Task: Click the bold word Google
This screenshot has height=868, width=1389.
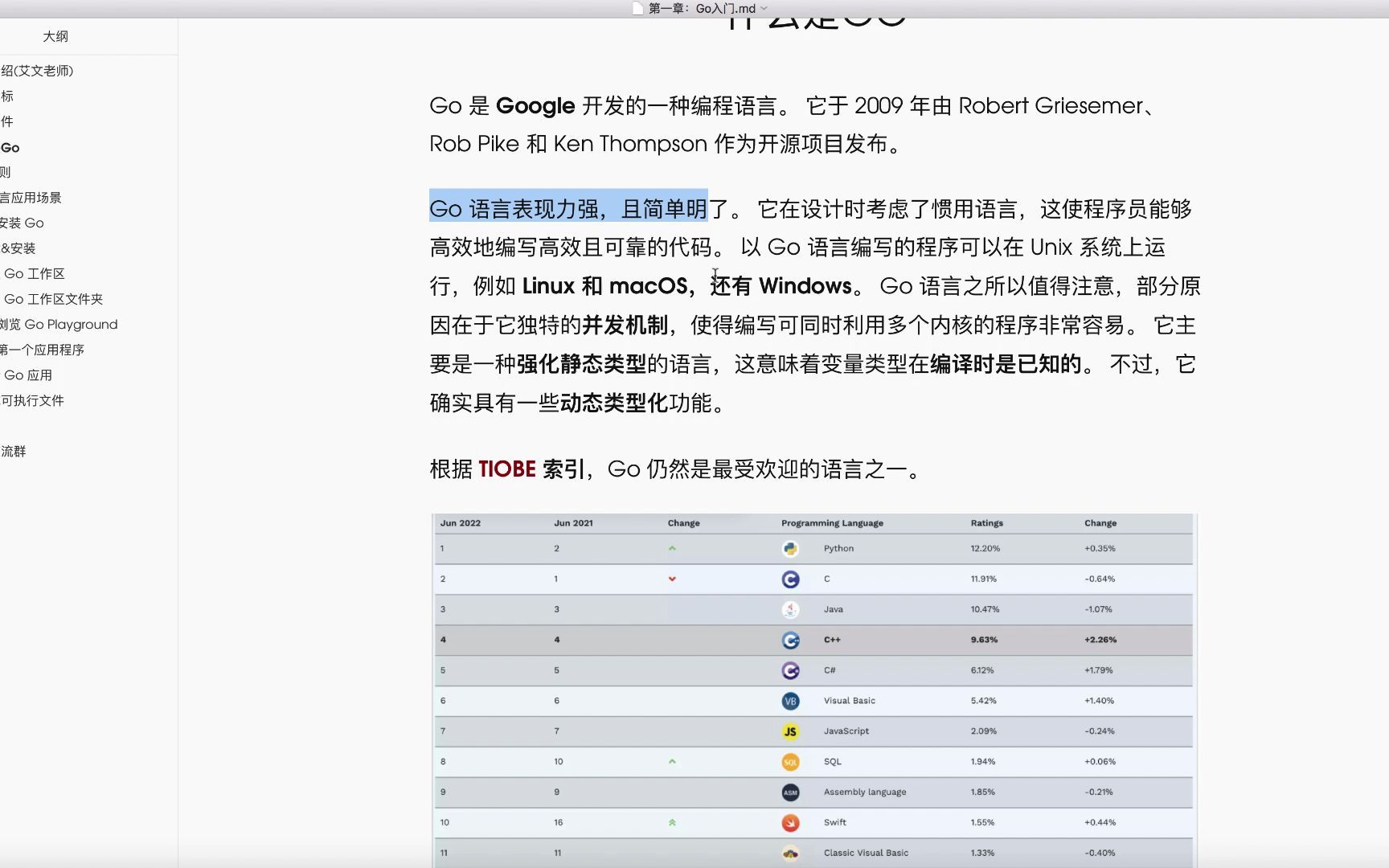Action: (535, 105)
